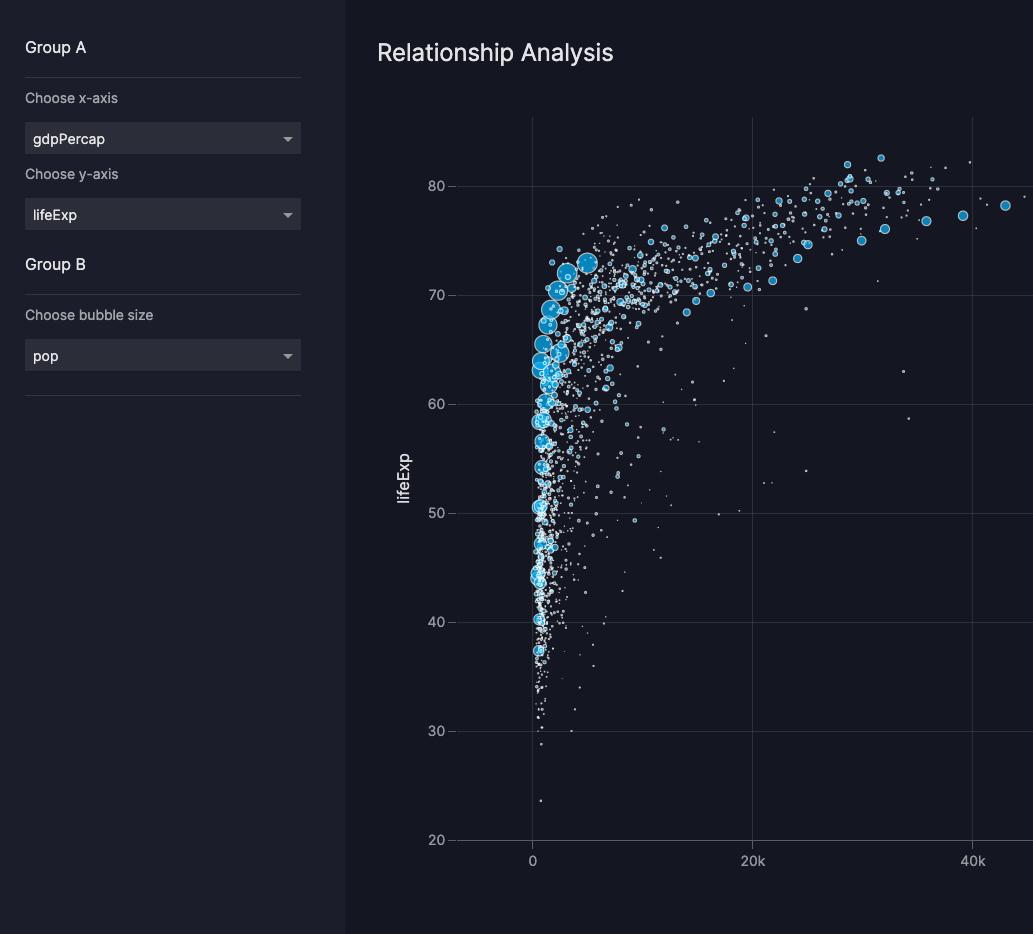Click the 20k tick label on the x-axis

(753, 860)
